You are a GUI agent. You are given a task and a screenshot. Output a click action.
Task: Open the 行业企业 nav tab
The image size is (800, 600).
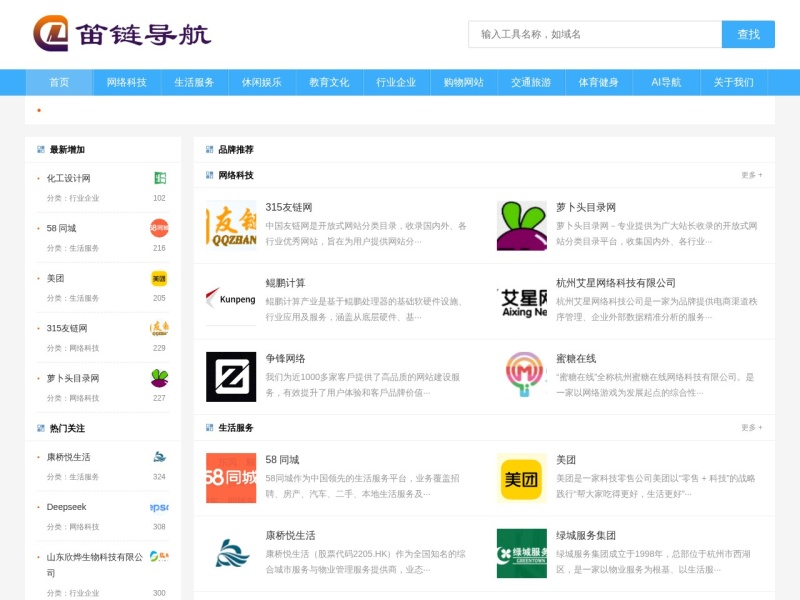click(x=396, y=82)
